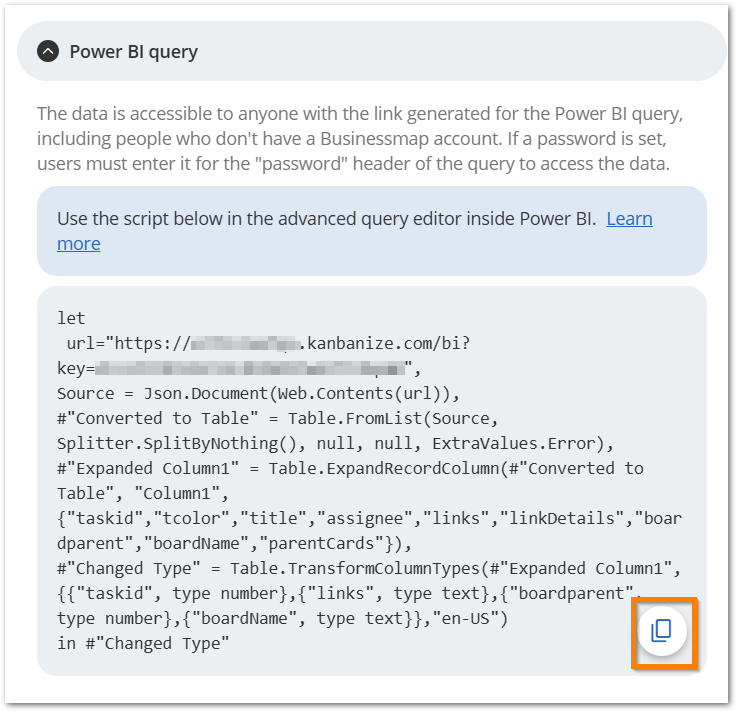Click the "taskid","tcolor","title" columns line
Image resolution: width=737 pixels, height=712 pixels.
(x=369, y=518)
